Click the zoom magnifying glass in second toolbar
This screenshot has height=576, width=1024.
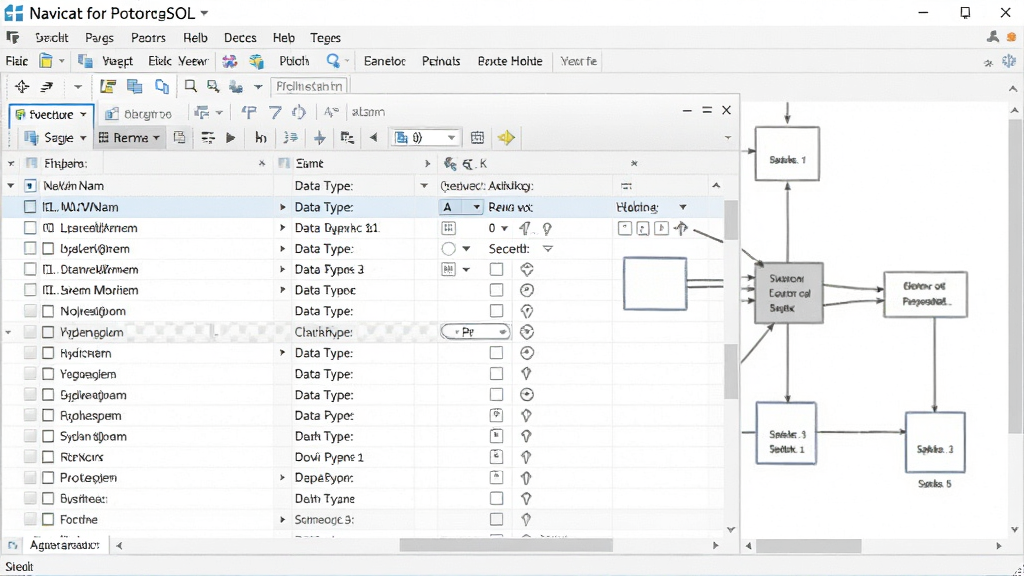coord(190,86)
